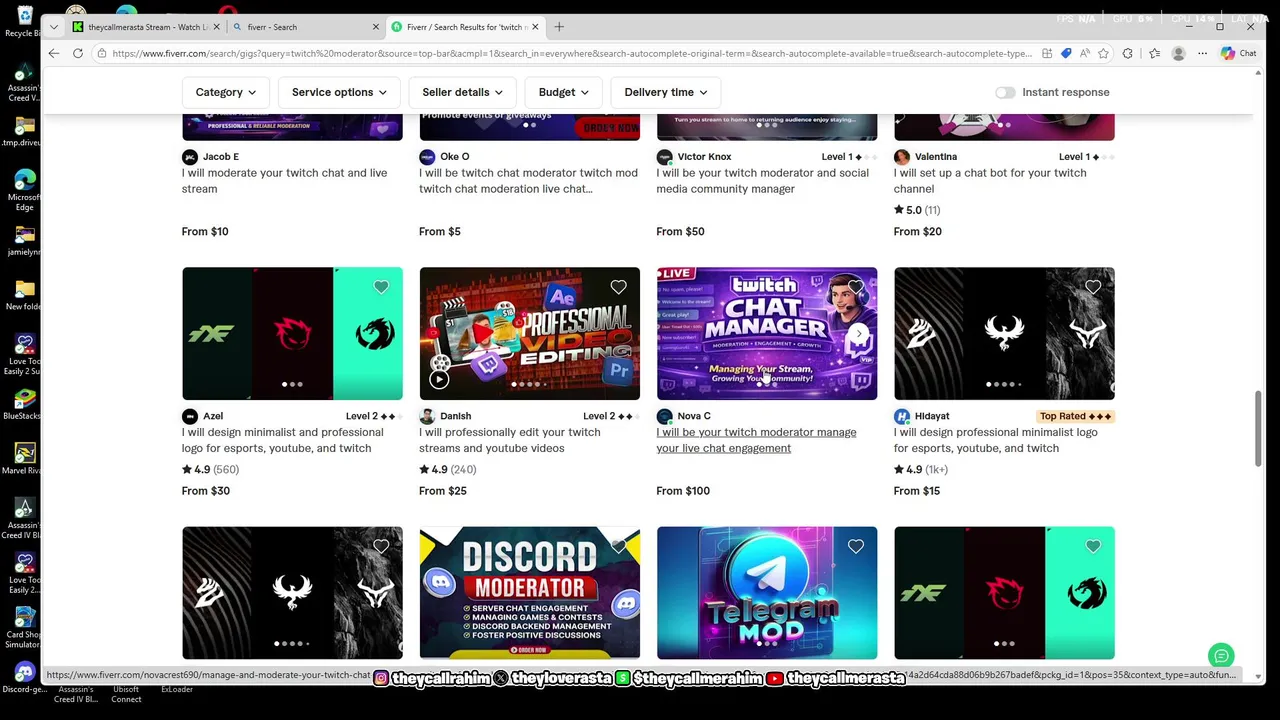Open Valentina chat bot setup gig title
1280x720 pixels.
coord(990,181)
